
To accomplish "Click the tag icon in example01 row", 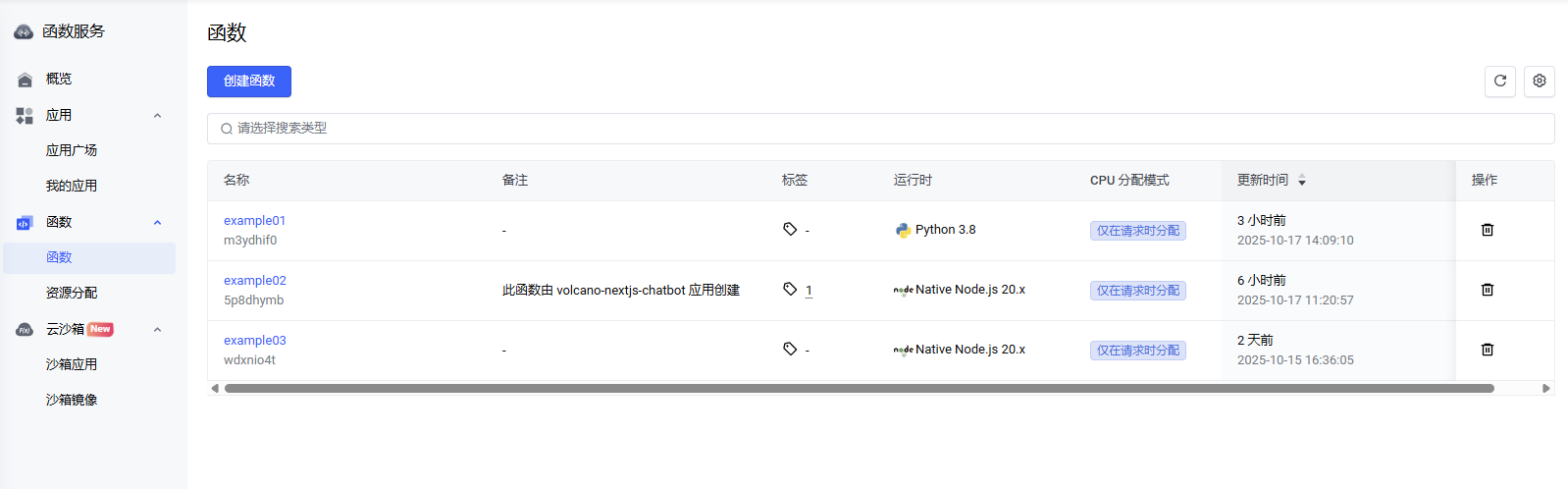I will pyautogui.click(x=790, y=229).
